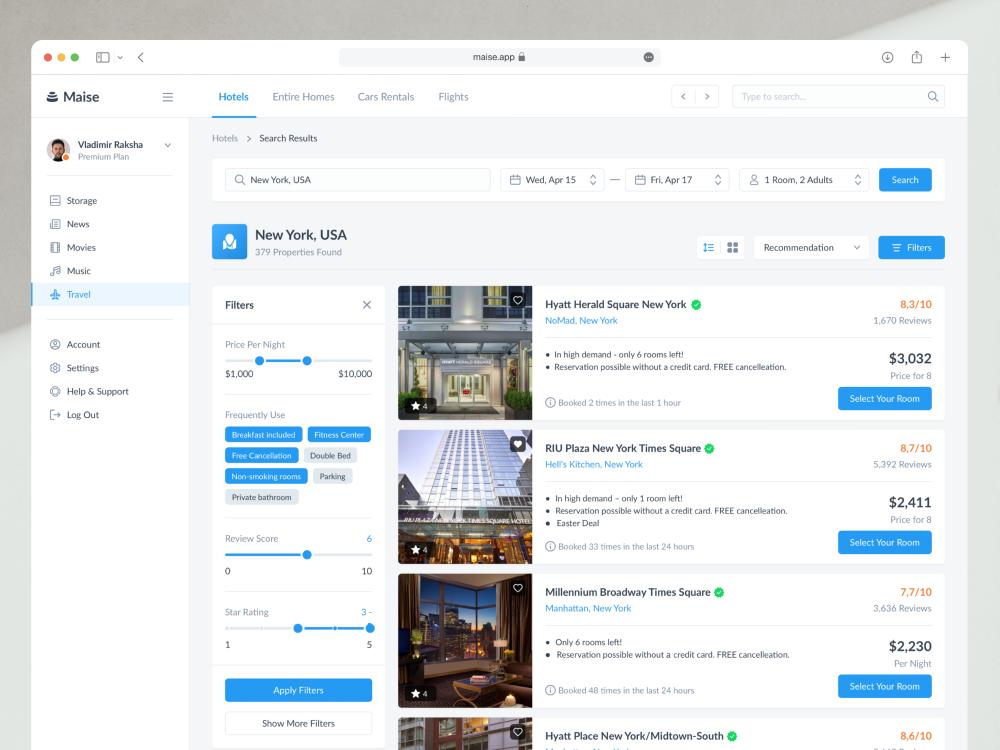This screenshot has width=1000, height=750.
Task: Change check-in date Wed, Apr 15
Action: point(552,180)
